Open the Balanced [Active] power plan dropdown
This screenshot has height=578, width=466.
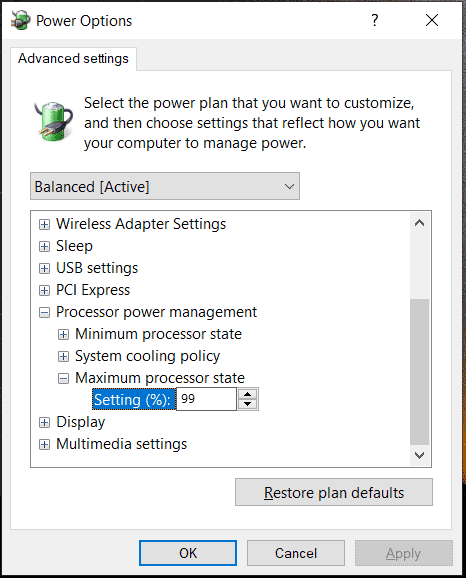(x=165, y=186)
